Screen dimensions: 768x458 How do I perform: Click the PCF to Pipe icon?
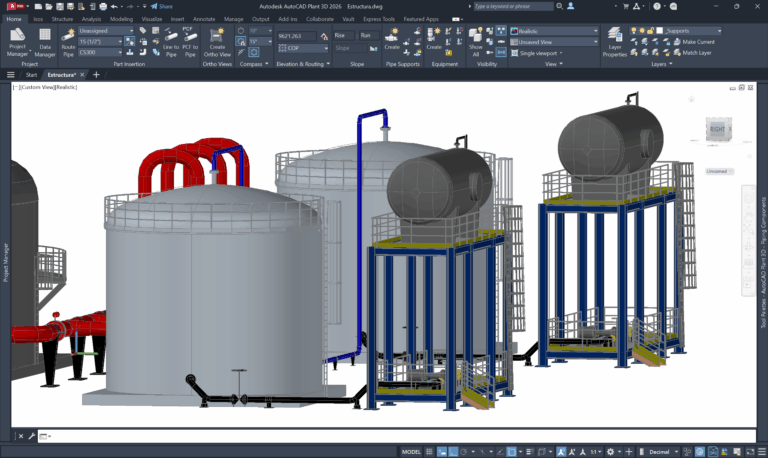(190, 40)
